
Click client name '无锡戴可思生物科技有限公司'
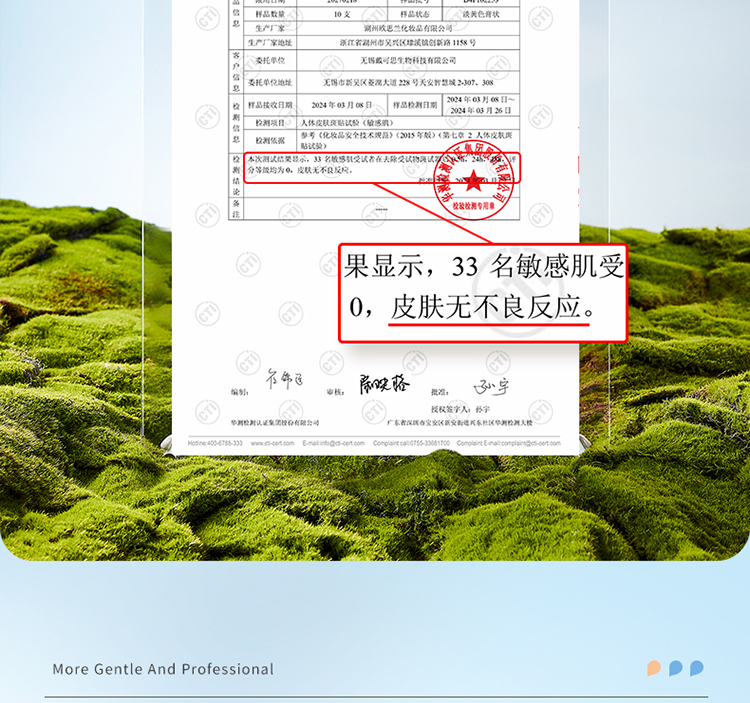click(408, 61)
